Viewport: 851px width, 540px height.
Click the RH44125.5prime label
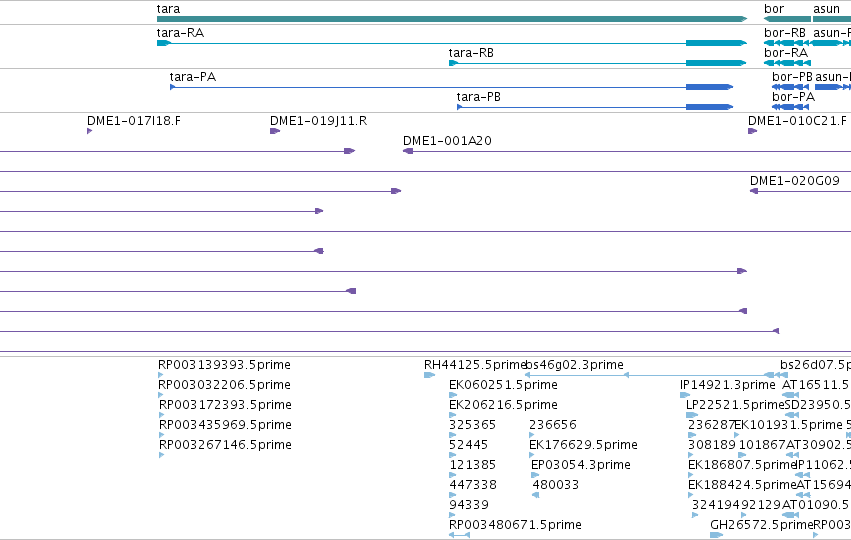click(475, 365)
